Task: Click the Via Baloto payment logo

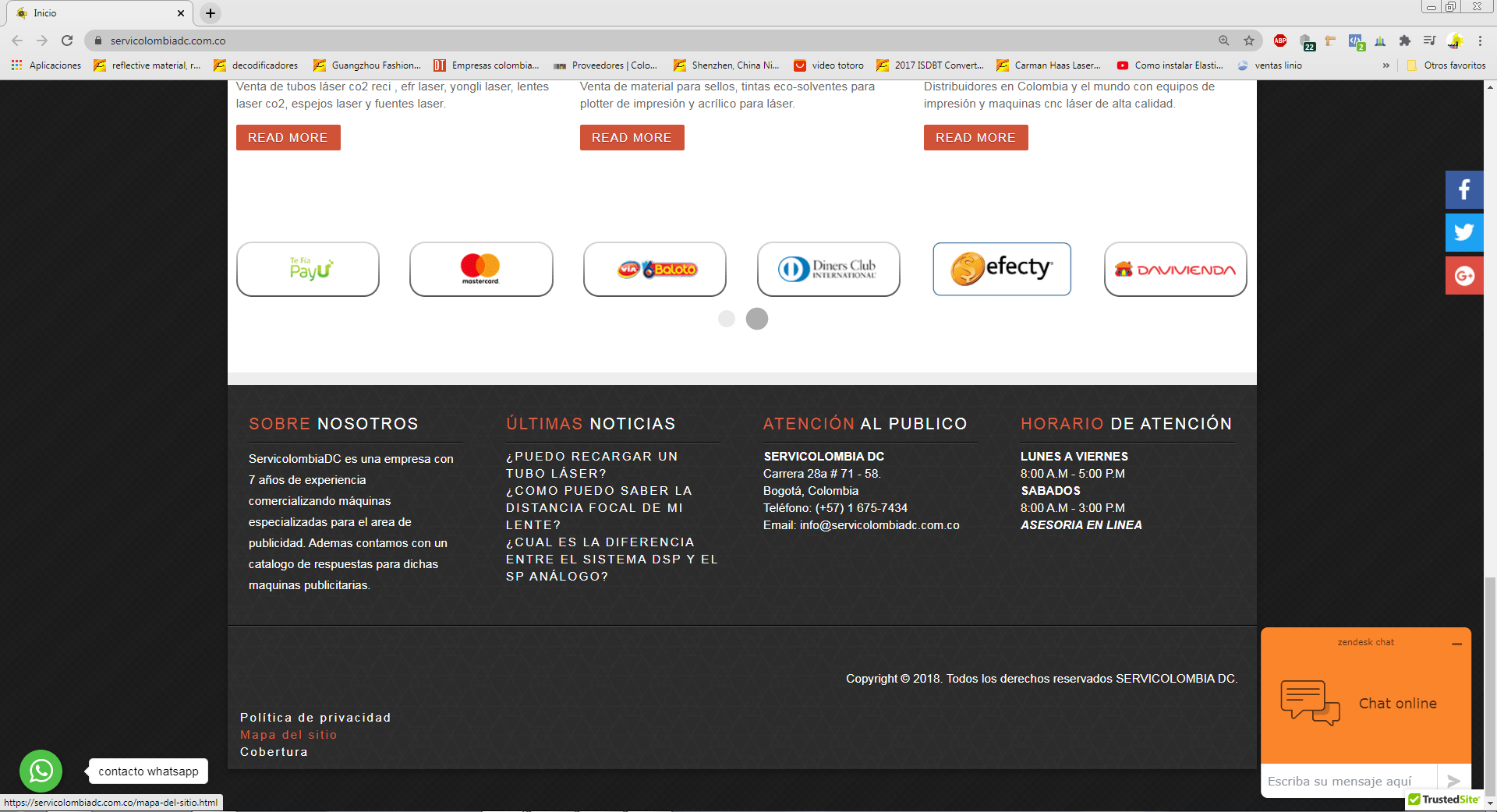Action: (655, 269)
